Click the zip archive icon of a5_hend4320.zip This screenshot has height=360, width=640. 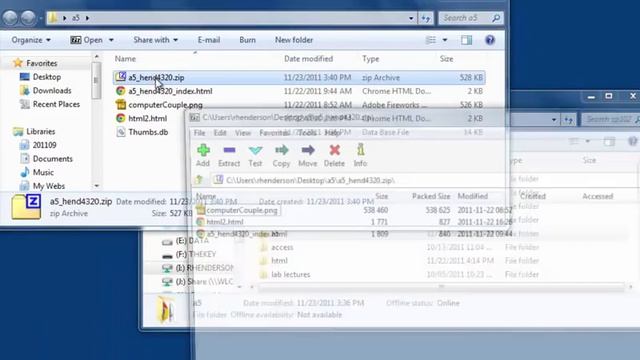pyautogui.click(x=120, y=77)
